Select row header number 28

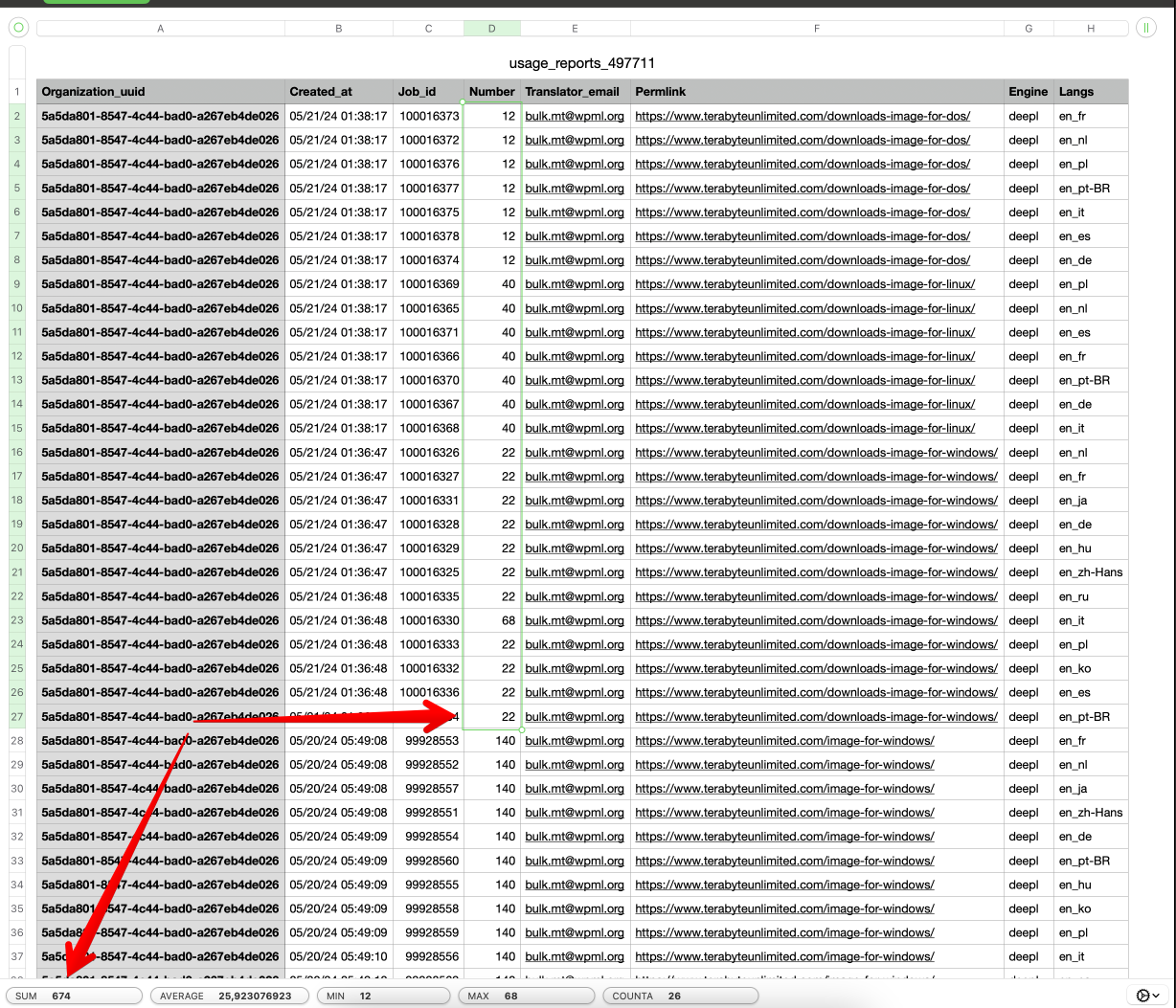[17, 740]
